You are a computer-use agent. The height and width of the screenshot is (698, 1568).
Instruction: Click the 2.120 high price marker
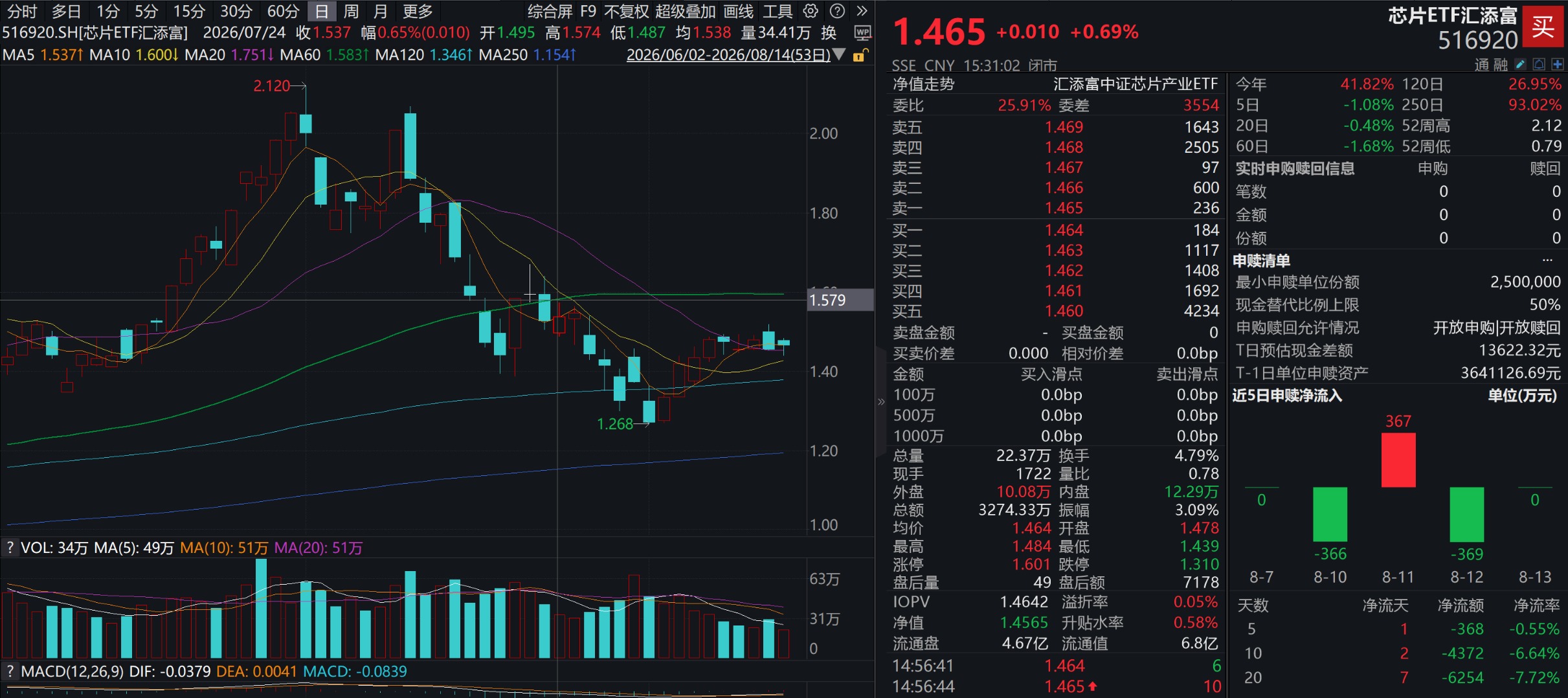point(271,85)
